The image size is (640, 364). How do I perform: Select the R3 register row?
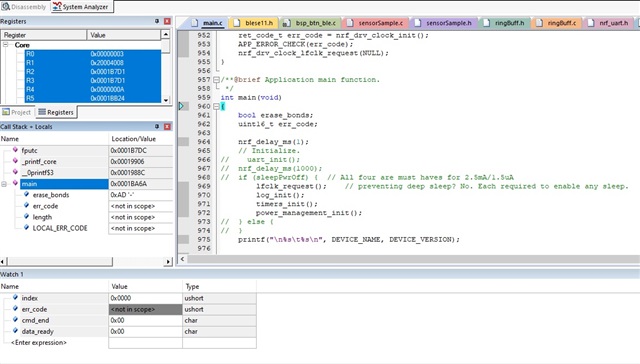(x=93, y=80)
